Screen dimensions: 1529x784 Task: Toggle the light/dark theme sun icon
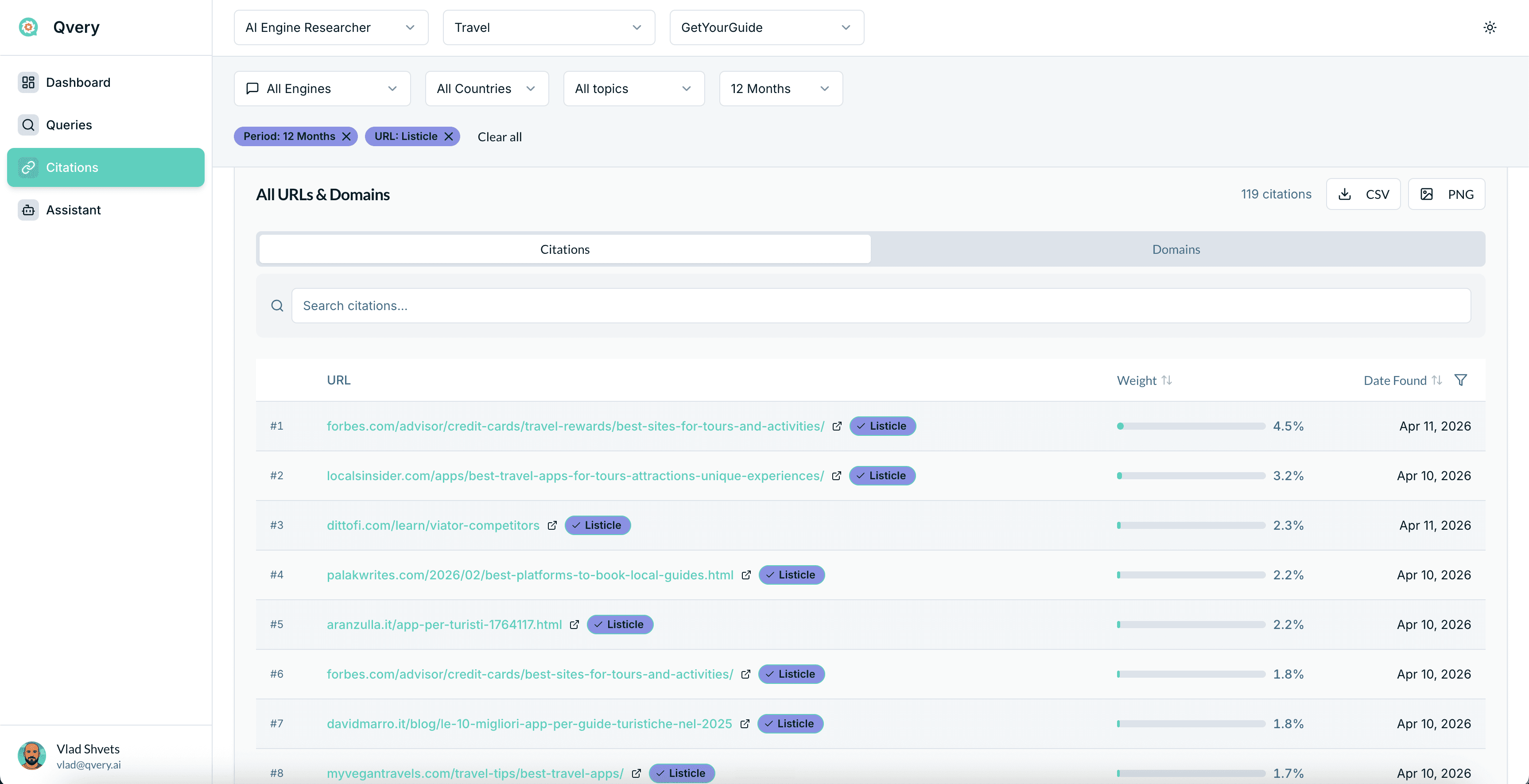(1490, 27)
